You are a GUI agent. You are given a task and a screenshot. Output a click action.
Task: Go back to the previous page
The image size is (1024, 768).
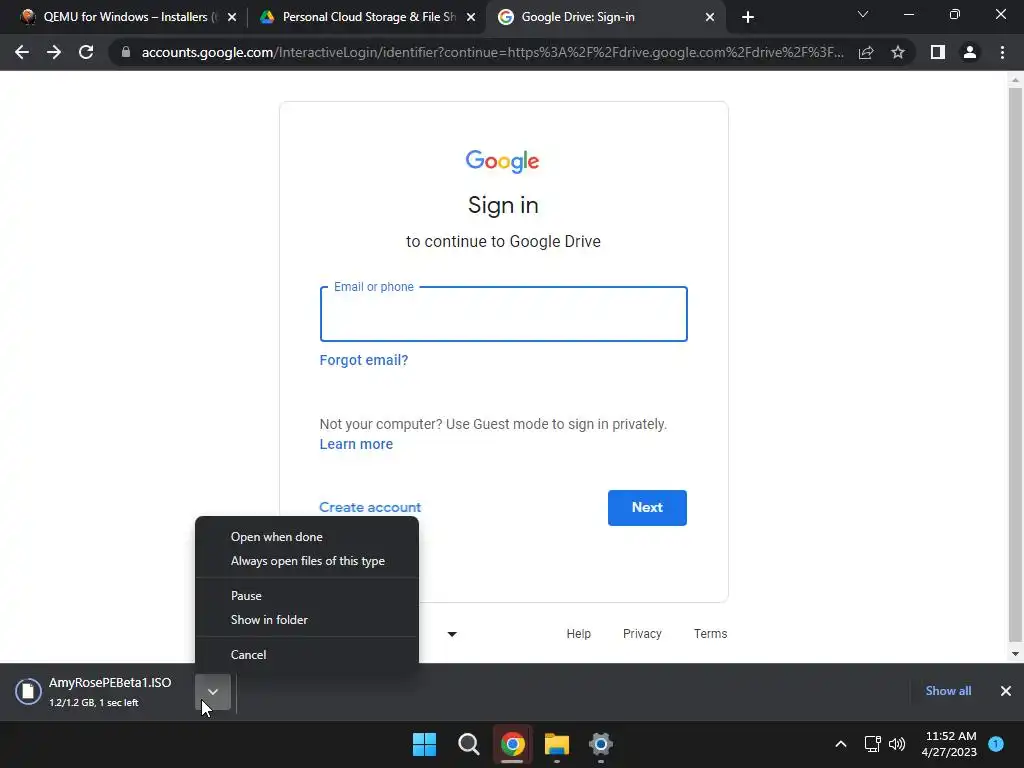pyautogui.click(x=22, y=52)
